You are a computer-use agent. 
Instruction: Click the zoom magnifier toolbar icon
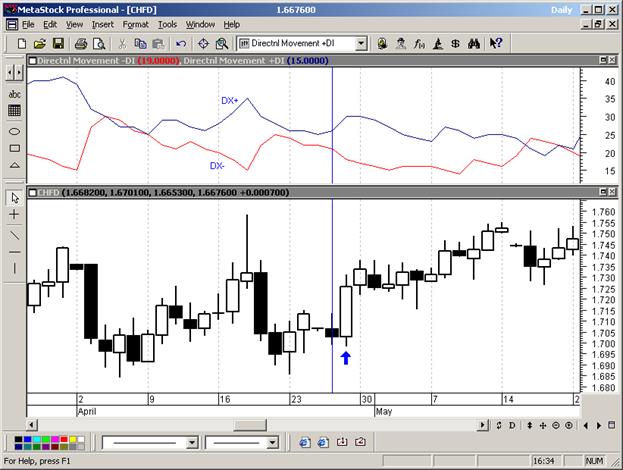point(222,43)
